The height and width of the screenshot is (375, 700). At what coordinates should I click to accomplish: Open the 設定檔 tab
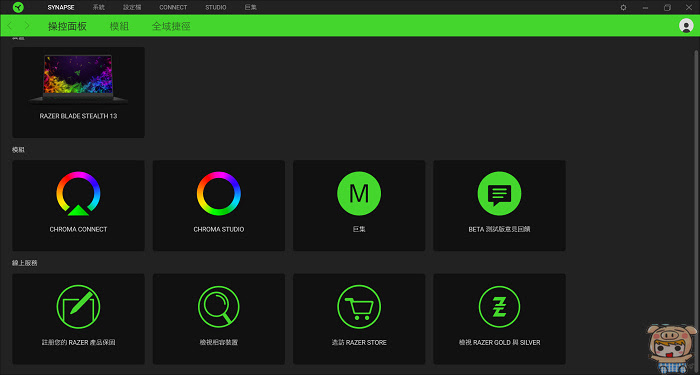point(132,8)
